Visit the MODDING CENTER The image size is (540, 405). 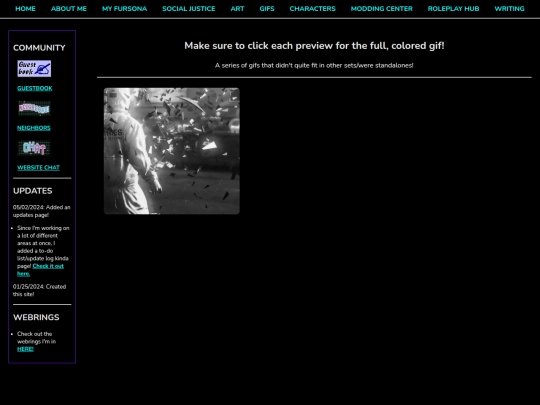pyautogui.click(x=382, y=9)
